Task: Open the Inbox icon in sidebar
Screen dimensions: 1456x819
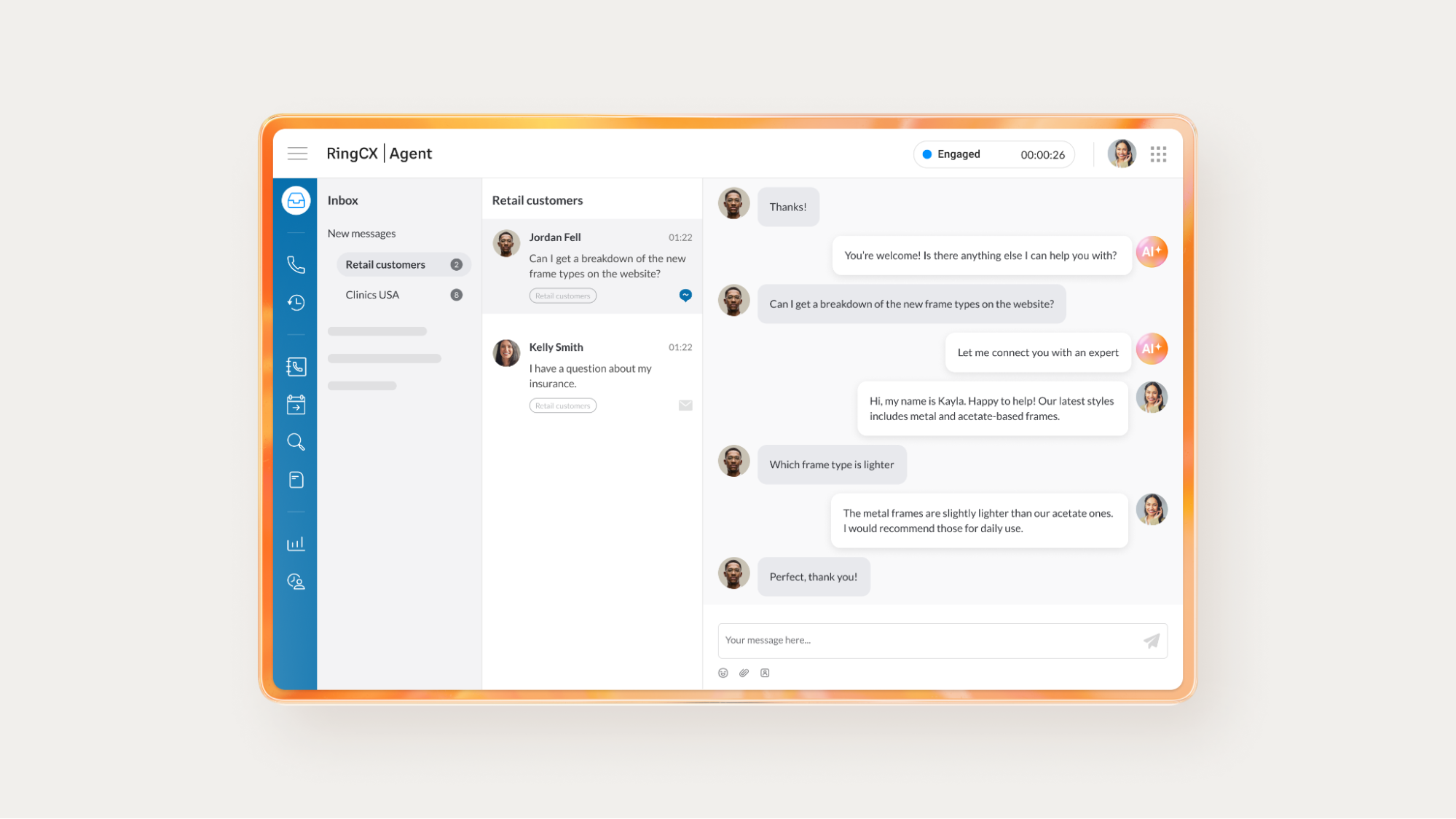Action: (296, 200)
